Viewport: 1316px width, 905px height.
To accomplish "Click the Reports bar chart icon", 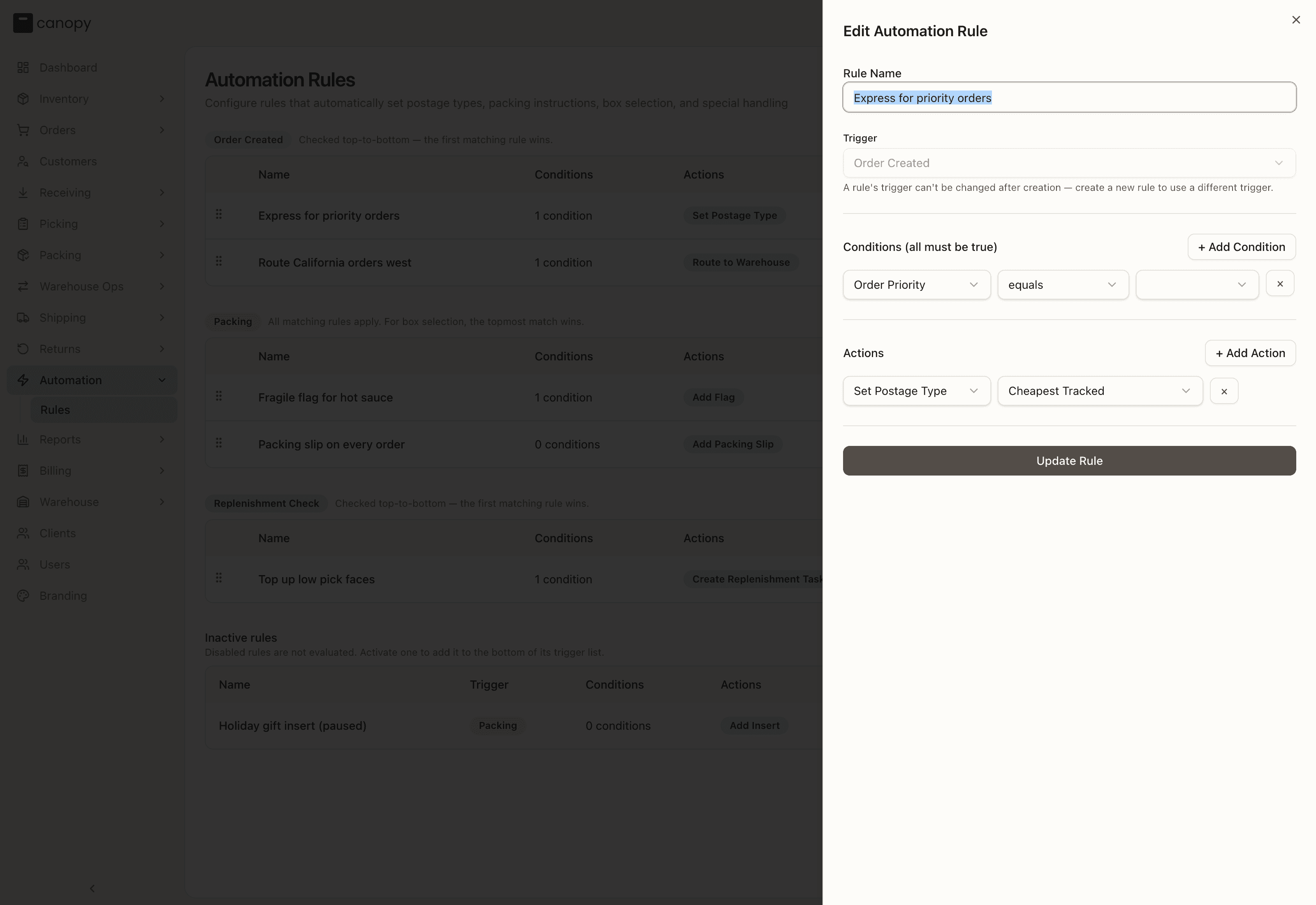I will point(23,439).
